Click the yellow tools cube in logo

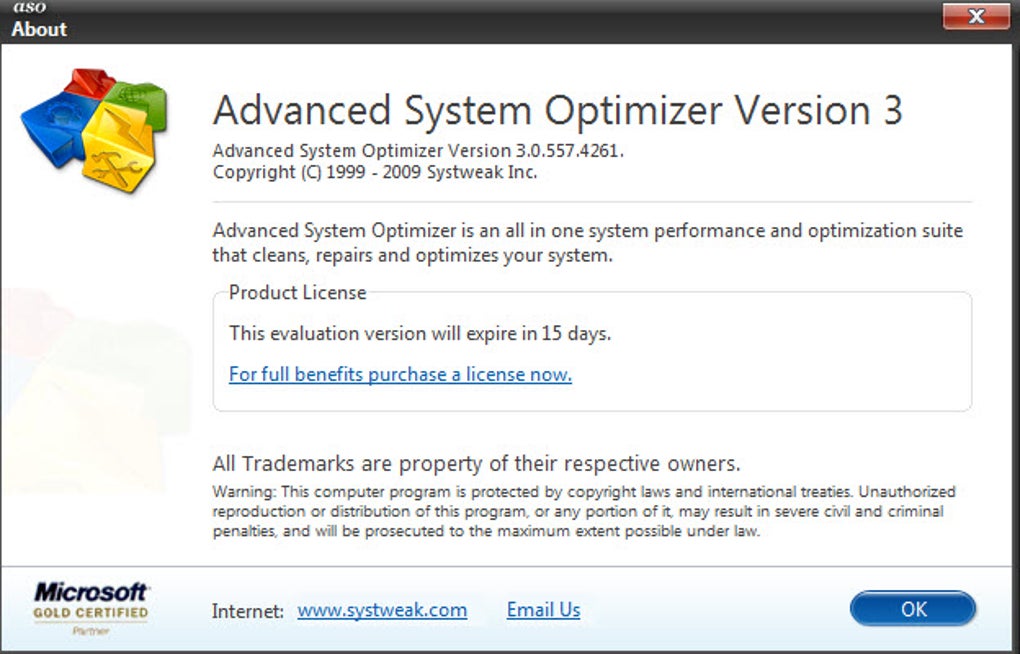coord(119,148)
